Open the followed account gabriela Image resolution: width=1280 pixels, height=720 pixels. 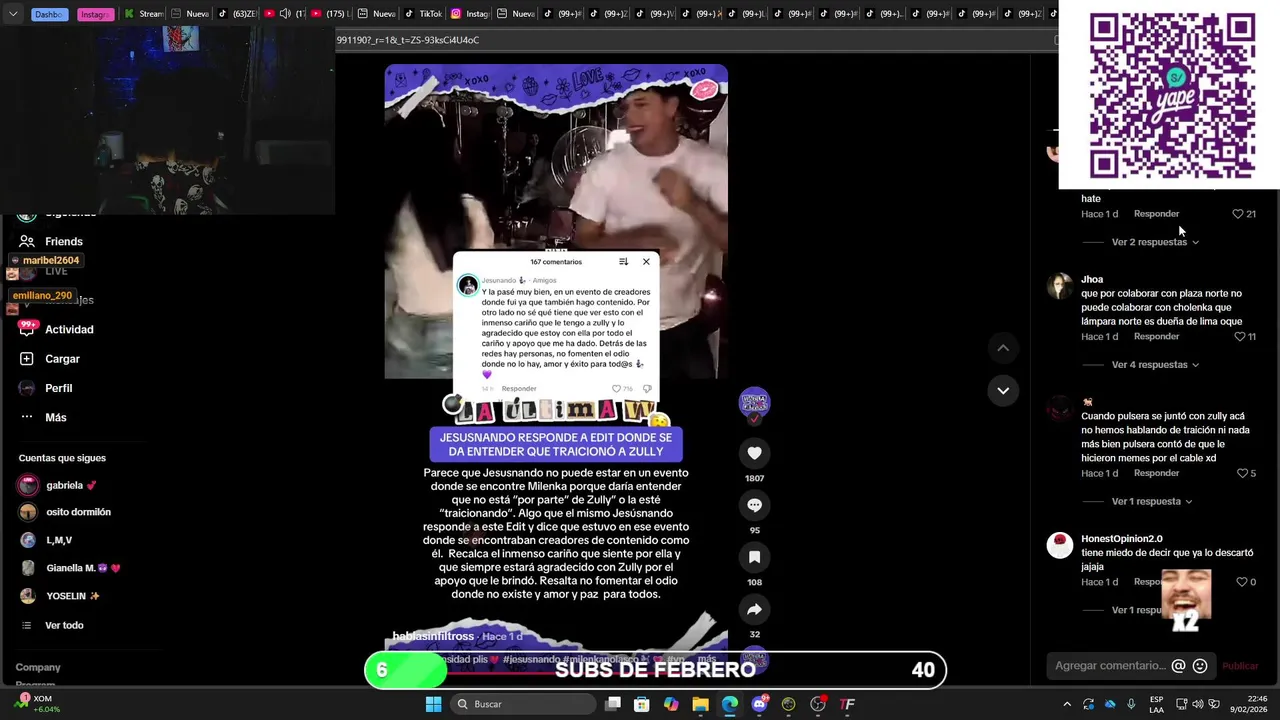(x=58, y=485)
